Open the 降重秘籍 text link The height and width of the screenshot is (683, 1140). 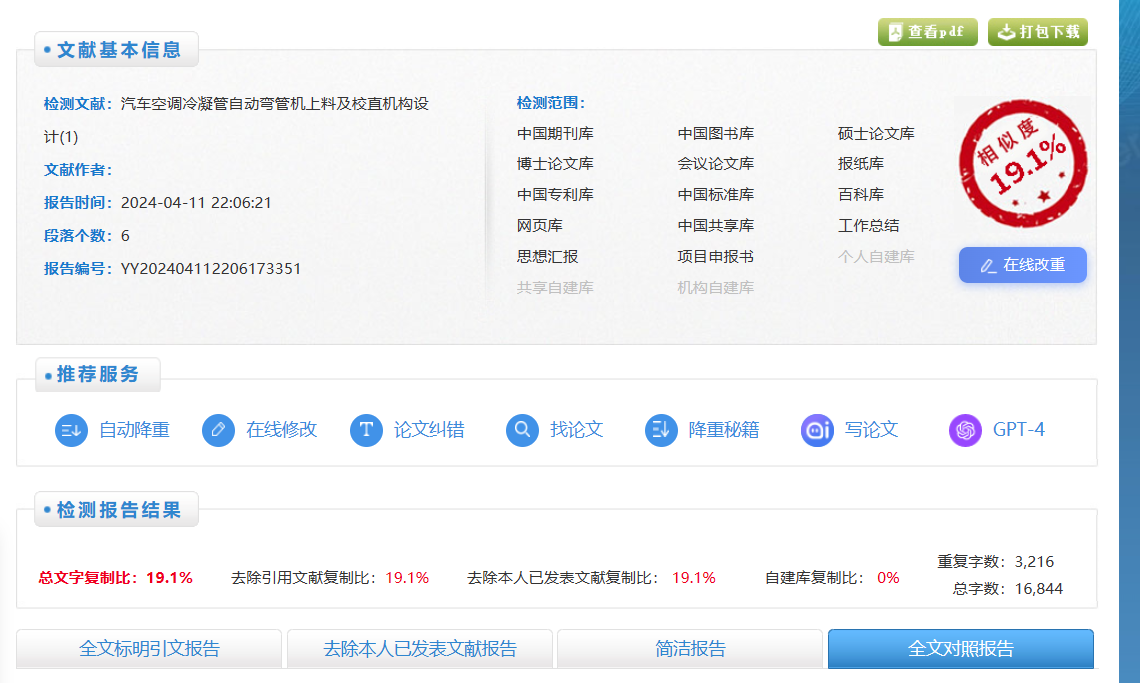pos(724,430)
